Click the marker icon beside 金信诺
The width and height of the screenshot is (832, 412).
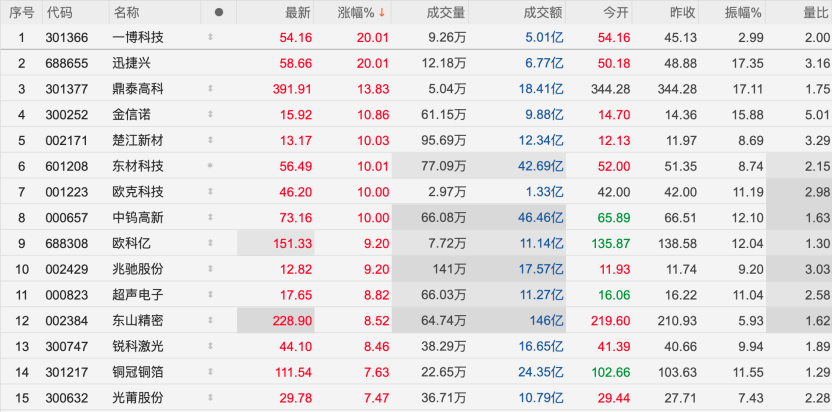210,115
